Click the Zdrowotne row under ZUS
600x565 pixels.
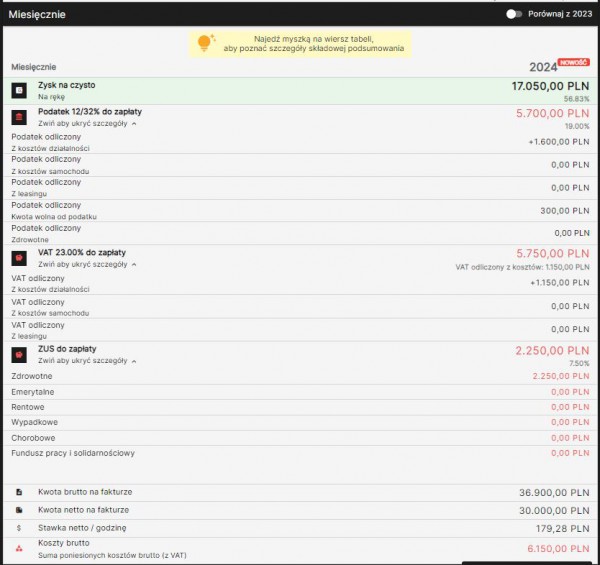[300, 377]
